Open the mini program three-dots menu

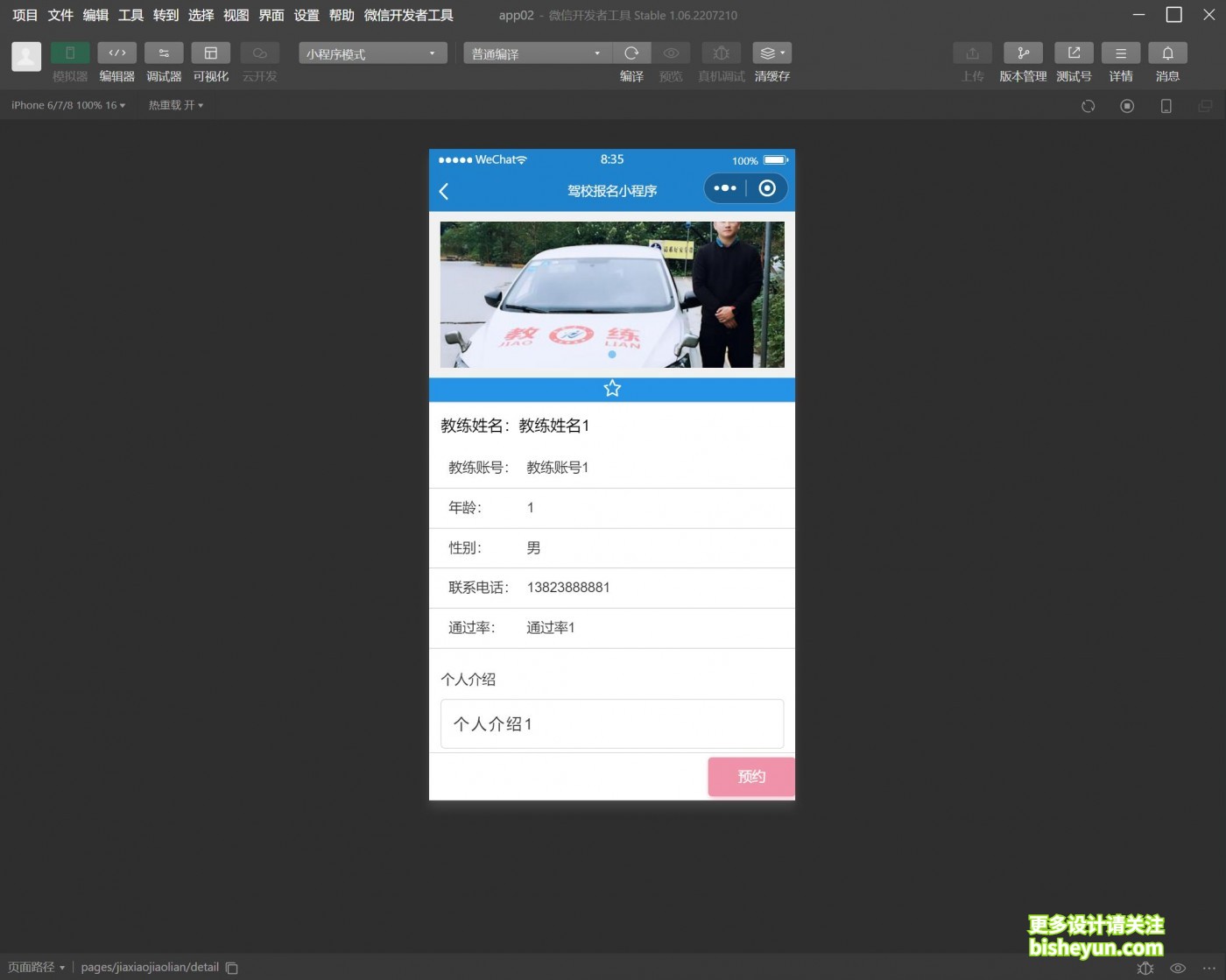[725, 188]
